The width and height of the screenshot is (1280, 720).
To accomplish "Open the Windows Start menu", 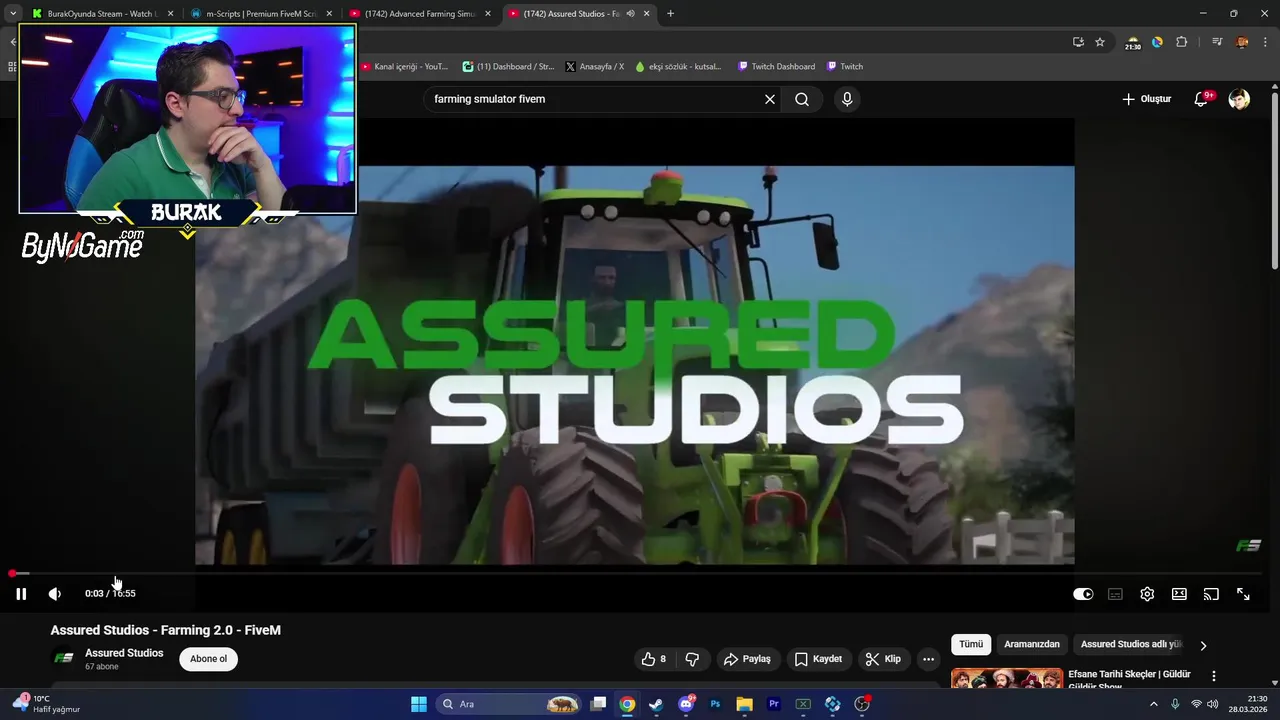I will pyautogui.click(x=419, y=704).
